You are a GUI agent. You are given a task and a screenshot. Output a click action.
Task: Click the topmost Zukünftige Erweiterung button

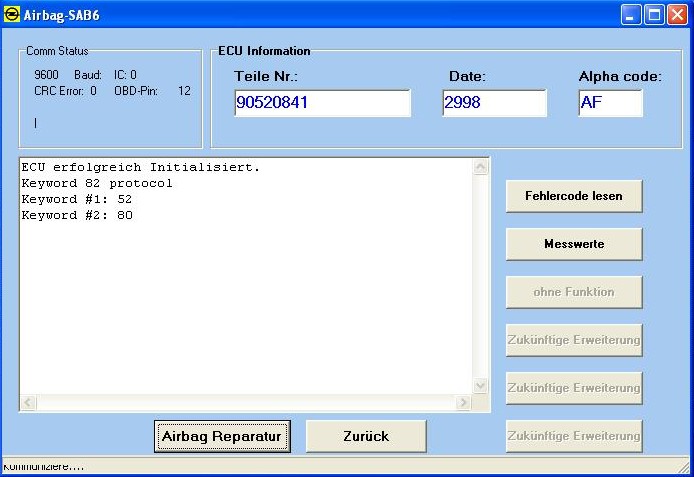(573, 340)
